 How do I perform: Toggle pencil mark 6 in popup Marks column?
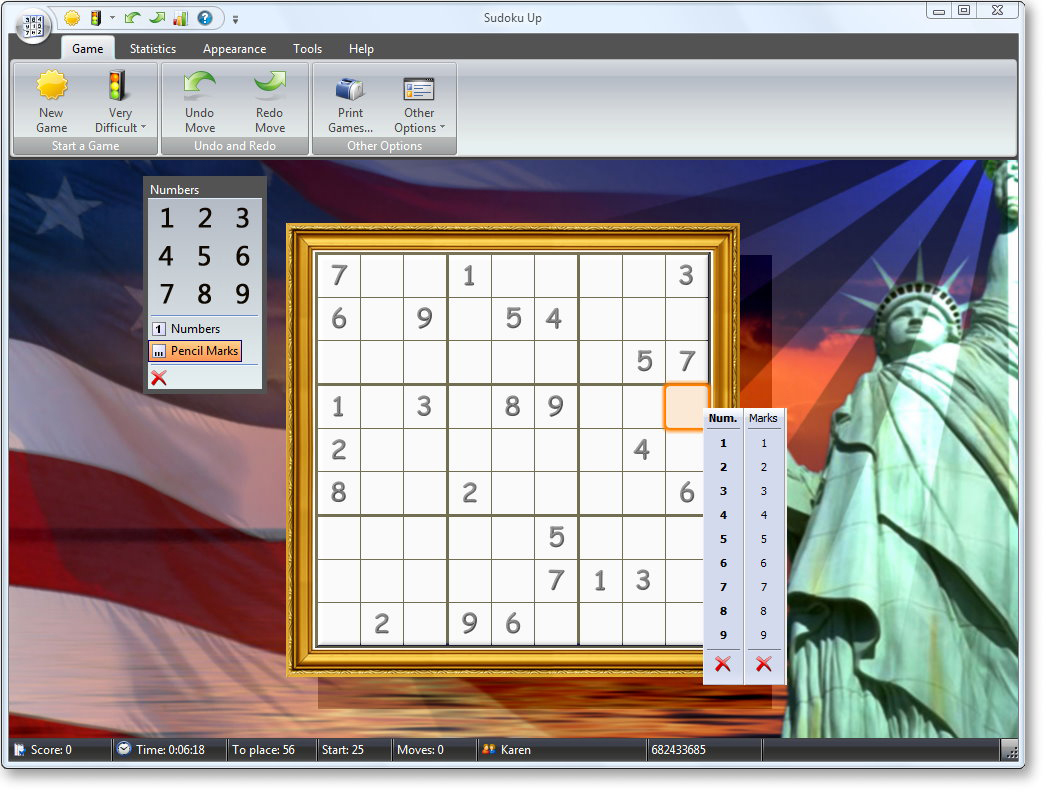tap(764, 565)
